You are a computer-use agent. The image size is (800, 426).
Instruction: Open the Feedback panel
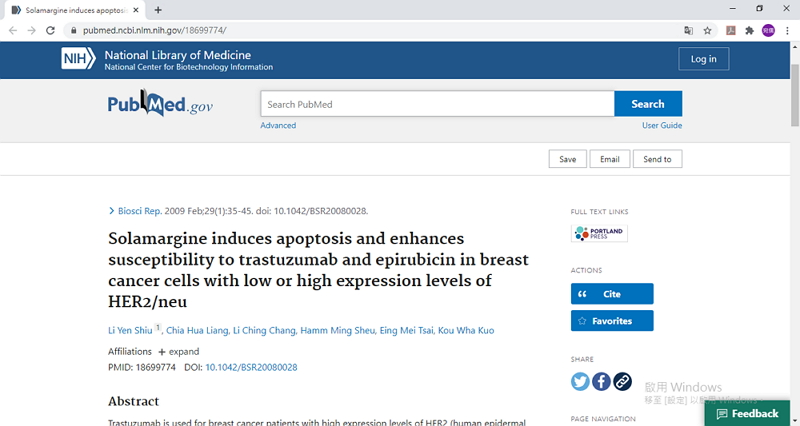[747, 413]
